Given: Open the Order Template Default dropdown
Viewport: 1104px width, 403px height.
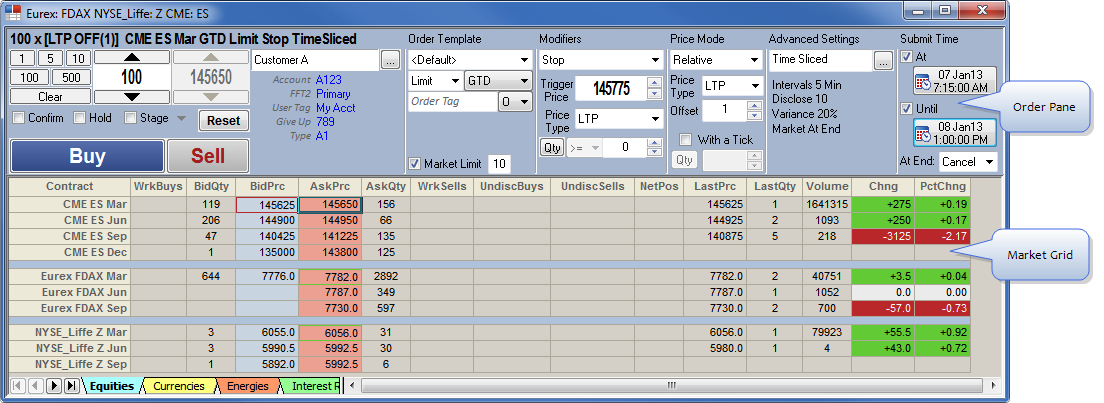Looking at the screenshot, I should click(525, 61).
